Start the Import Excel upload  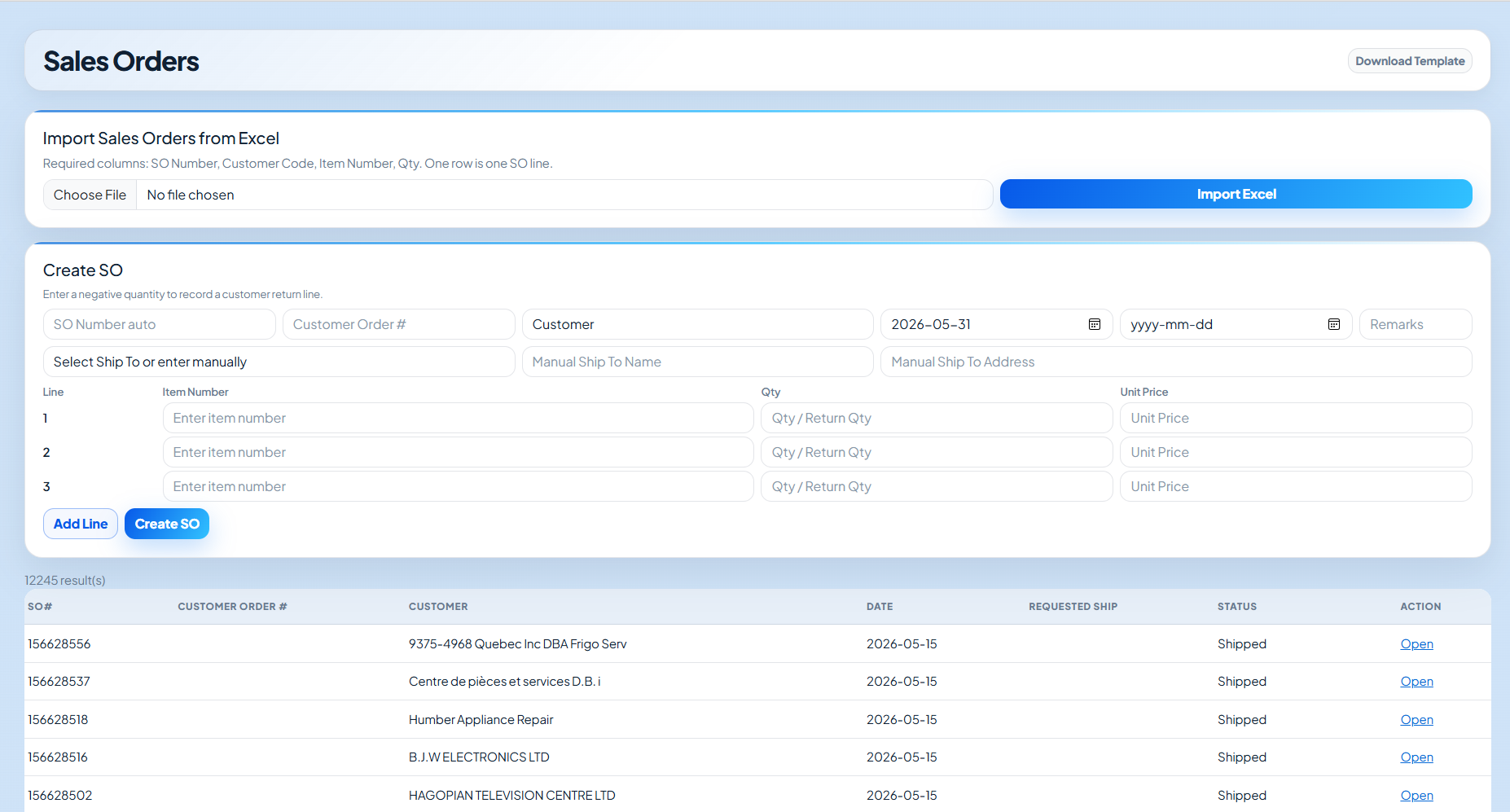coord(1236,194)
